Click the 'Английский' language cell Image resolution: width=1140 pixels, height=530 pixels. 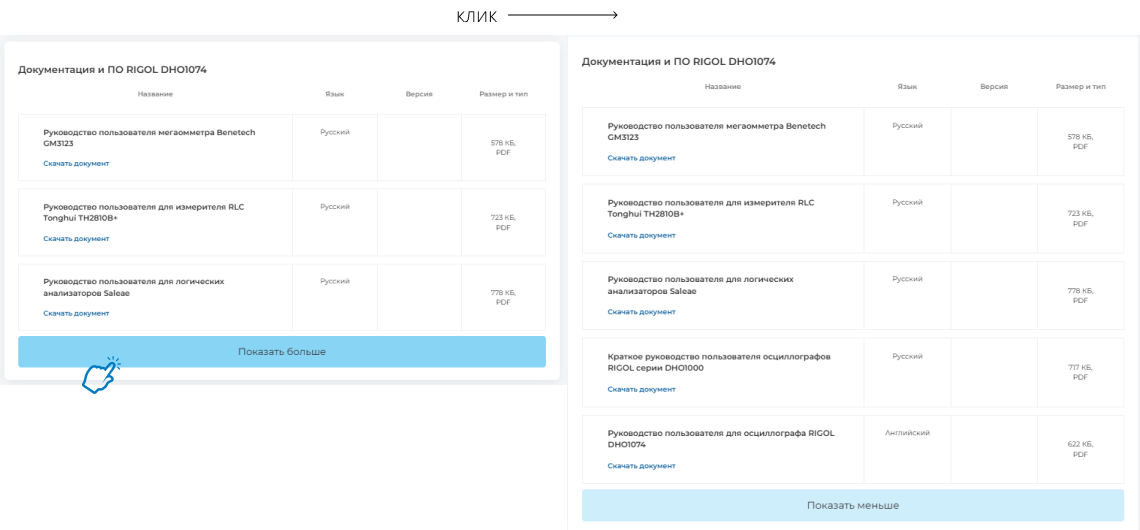point(907,433)
